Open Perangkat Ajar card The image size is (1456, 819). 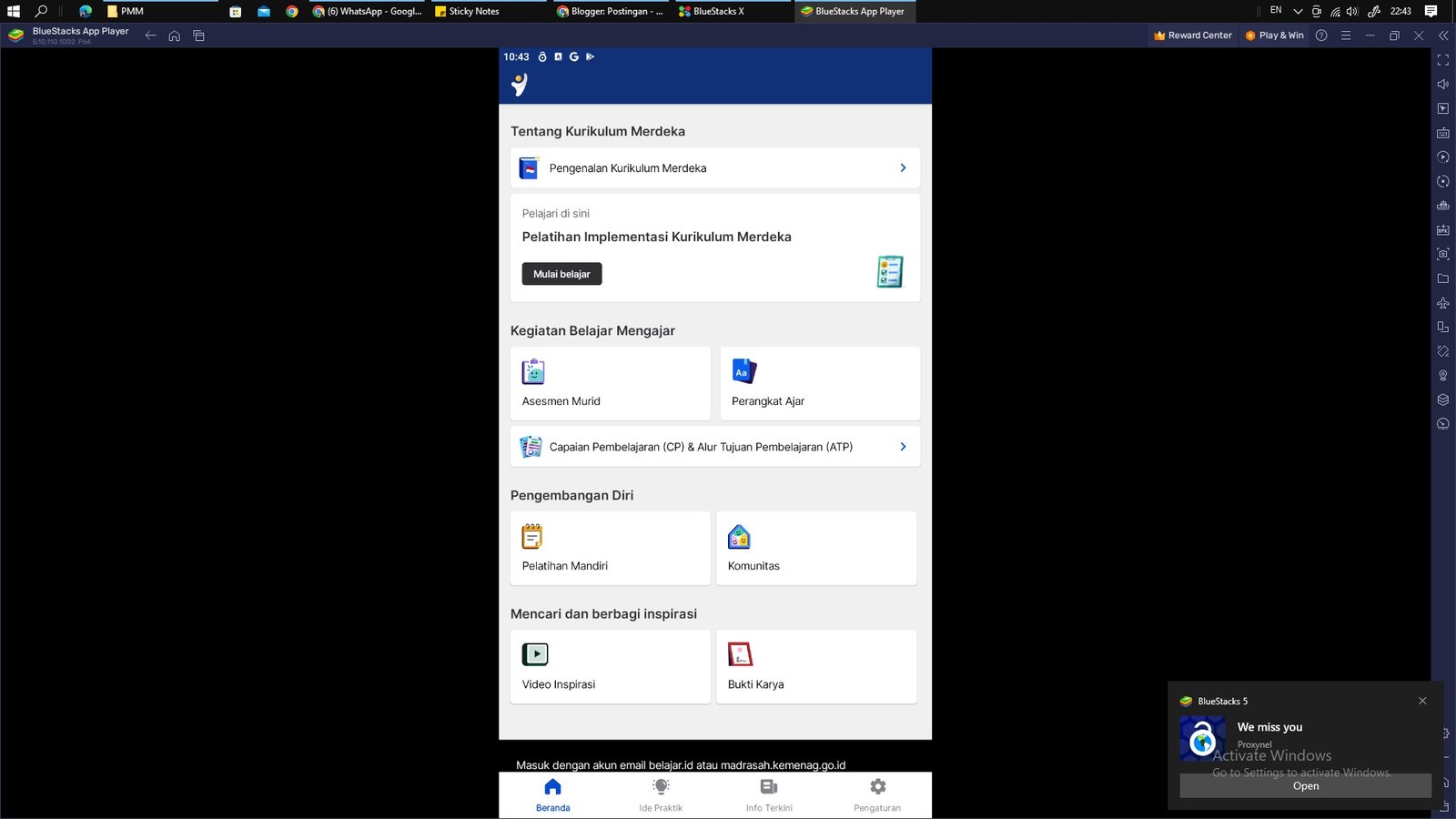point(820,383)
